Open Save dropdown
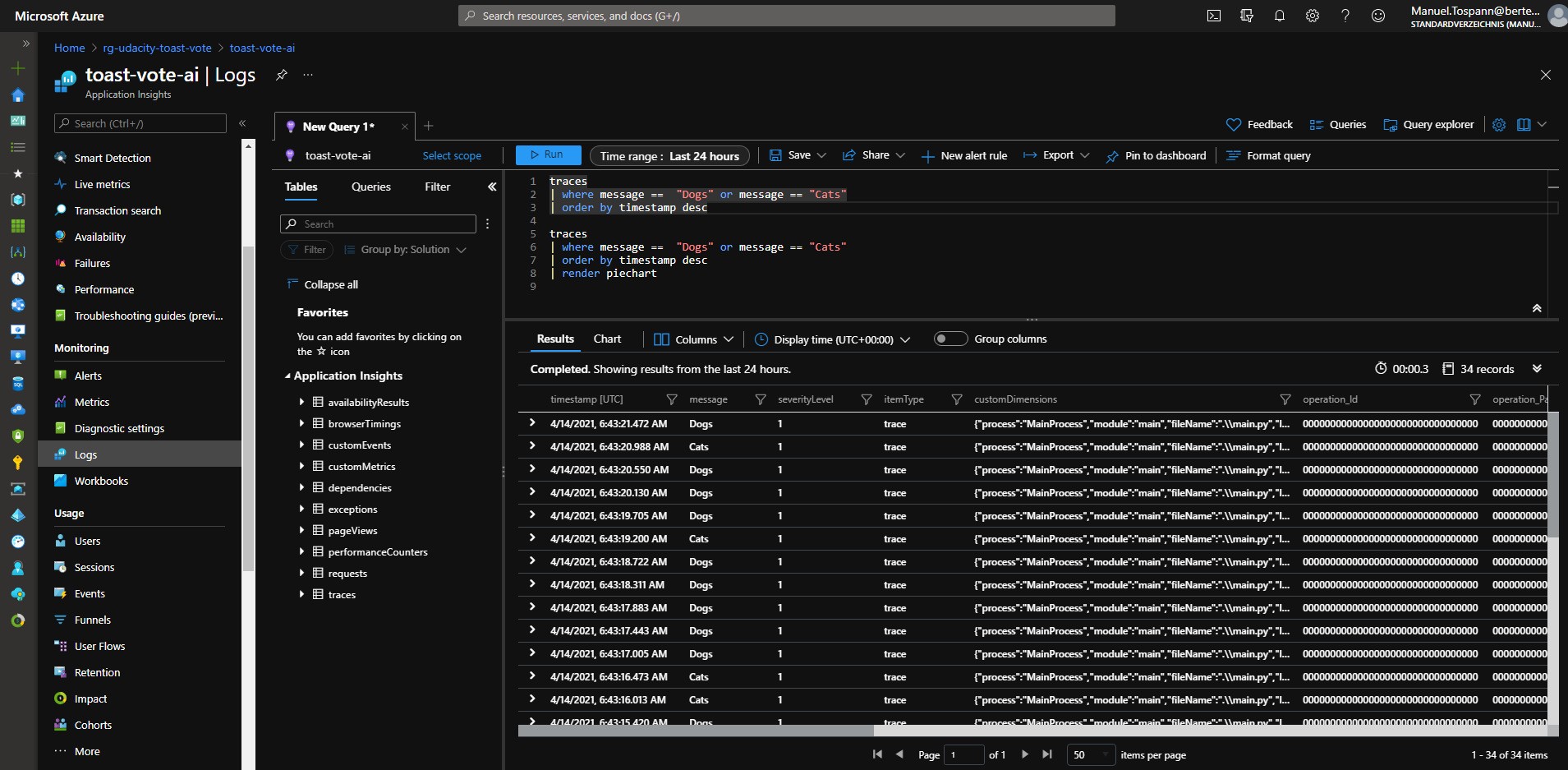1568x770 pixels. click(798, 155)
